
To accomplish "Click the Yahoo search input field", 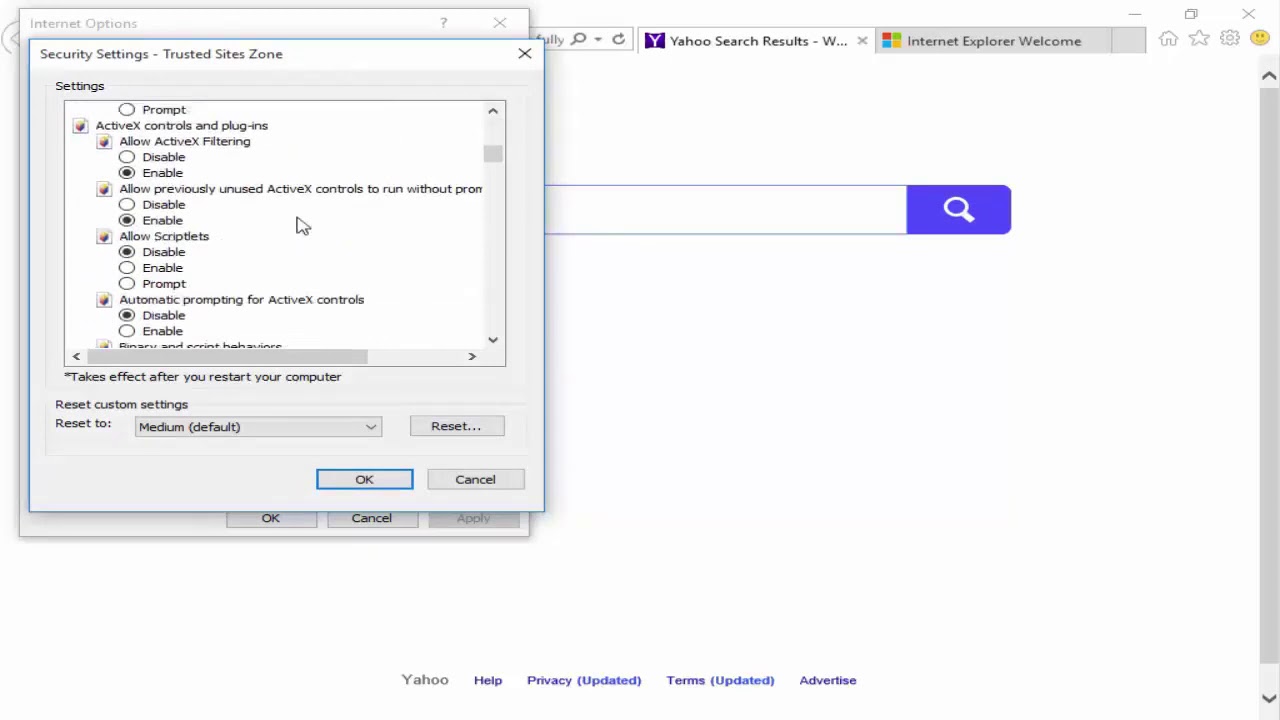I will (x=725, y=209).
